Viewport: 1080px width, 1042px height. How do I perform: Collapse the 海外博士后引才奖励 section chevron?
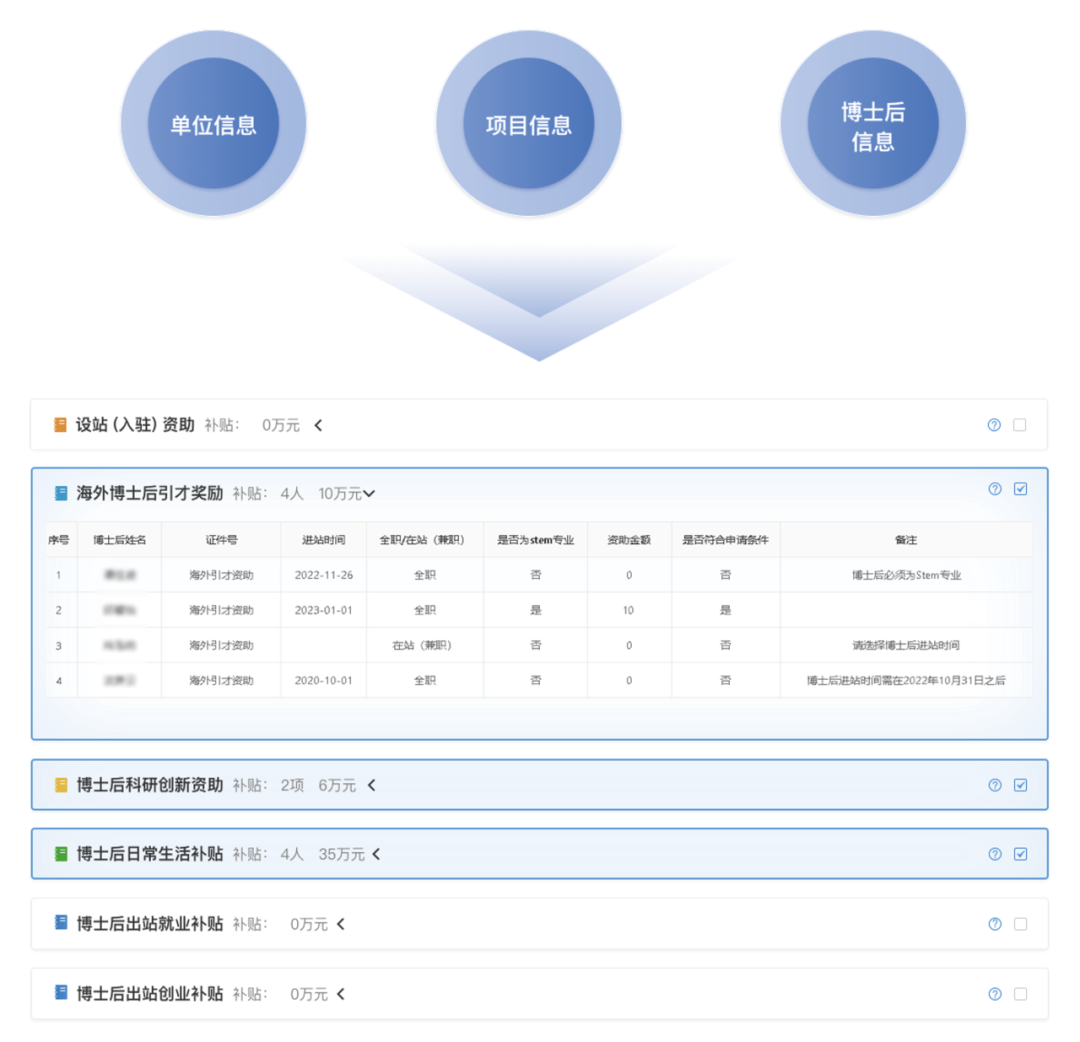369,493
